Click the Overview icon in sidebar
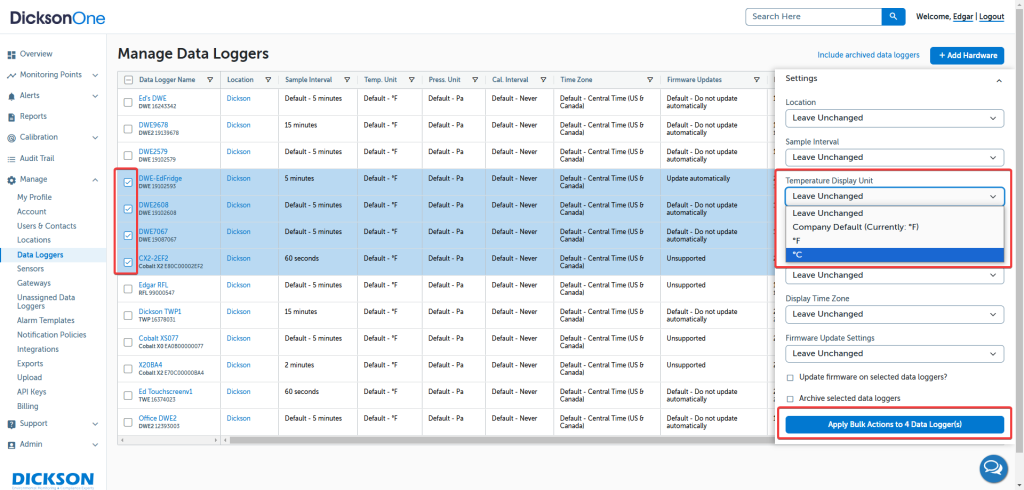This screenshot has height=490, width=1024. point(10,54)
